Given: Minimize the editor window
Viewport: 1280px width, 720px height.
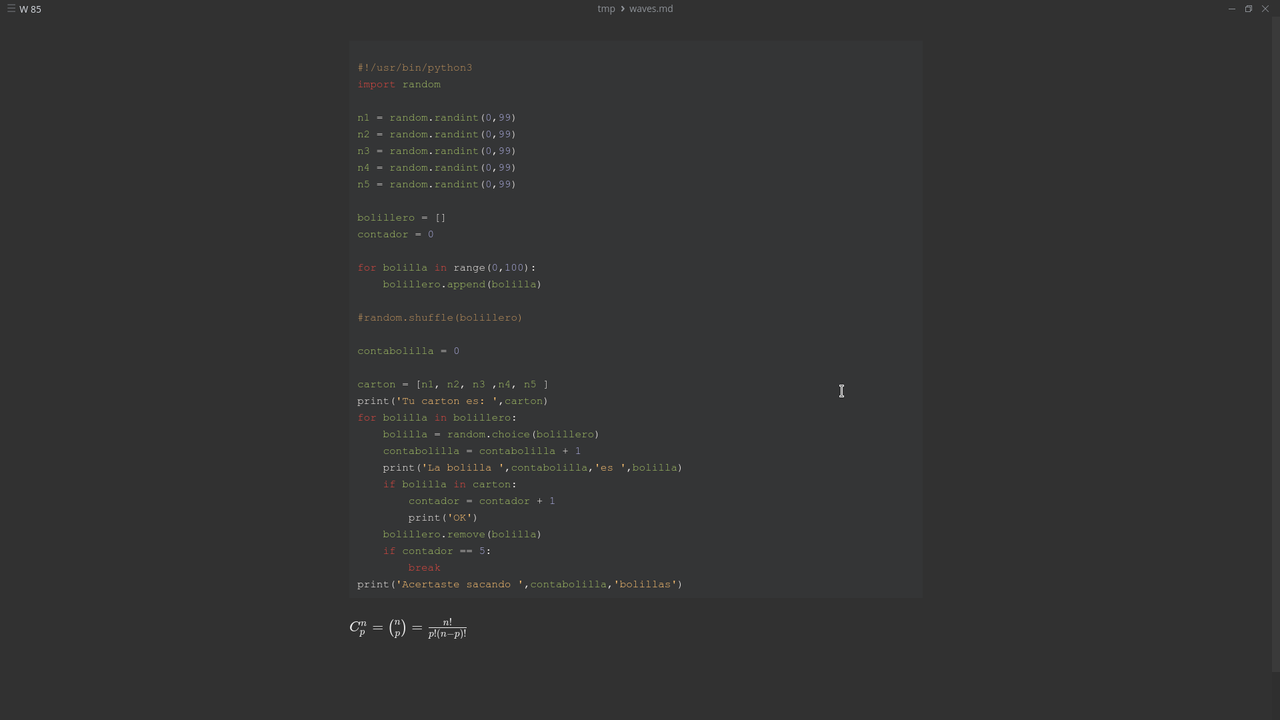Looking at the screenshot, I should click(x=1231, y=9).
